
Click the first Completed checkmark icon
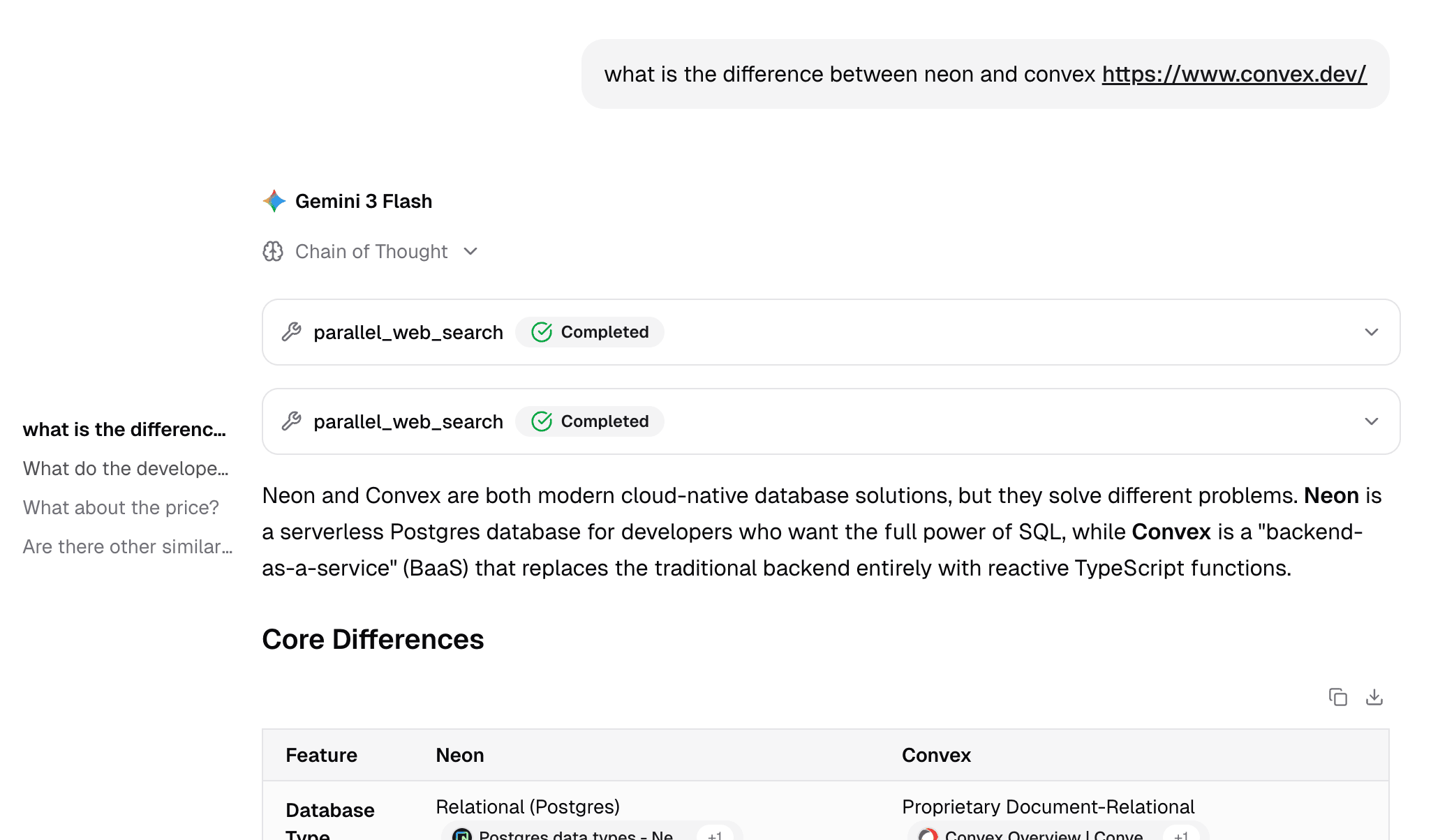tap(542, 332)
